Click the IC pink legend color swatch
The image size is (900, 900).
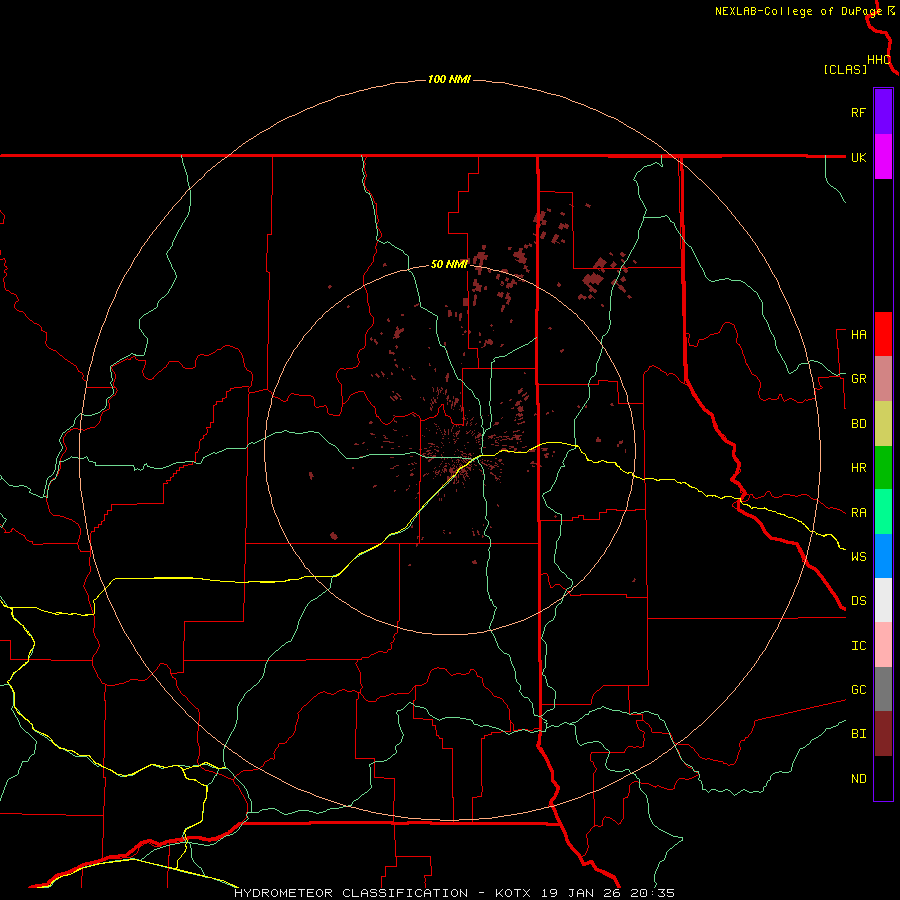point(883,645)
